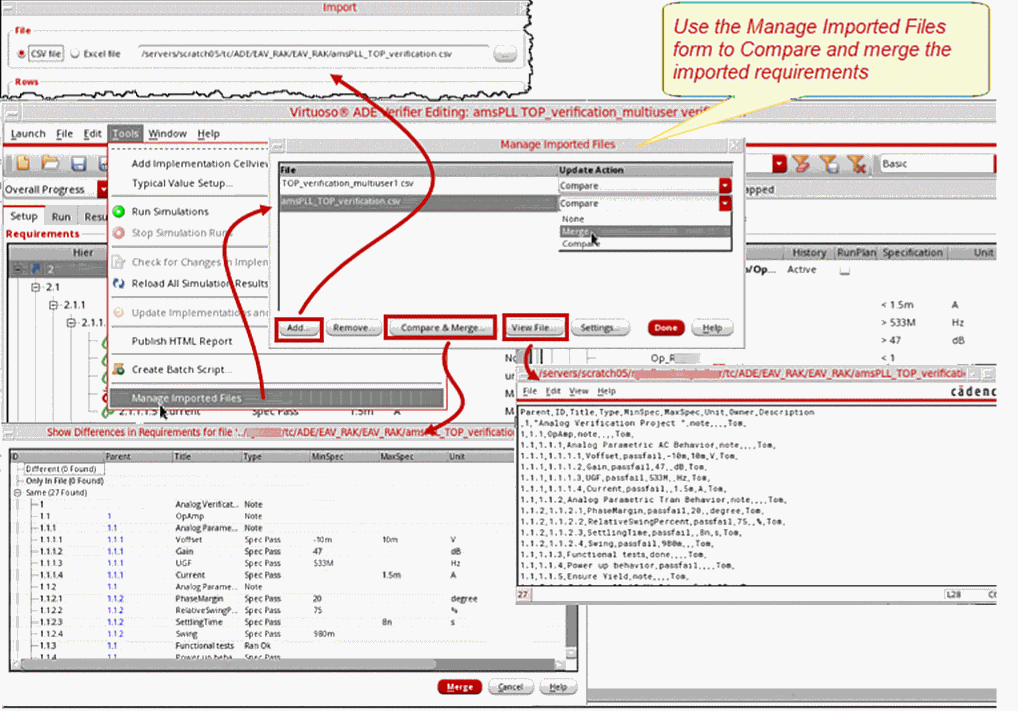Collapse the 'Same (27 Found)' group

click(x=18, y=493)
